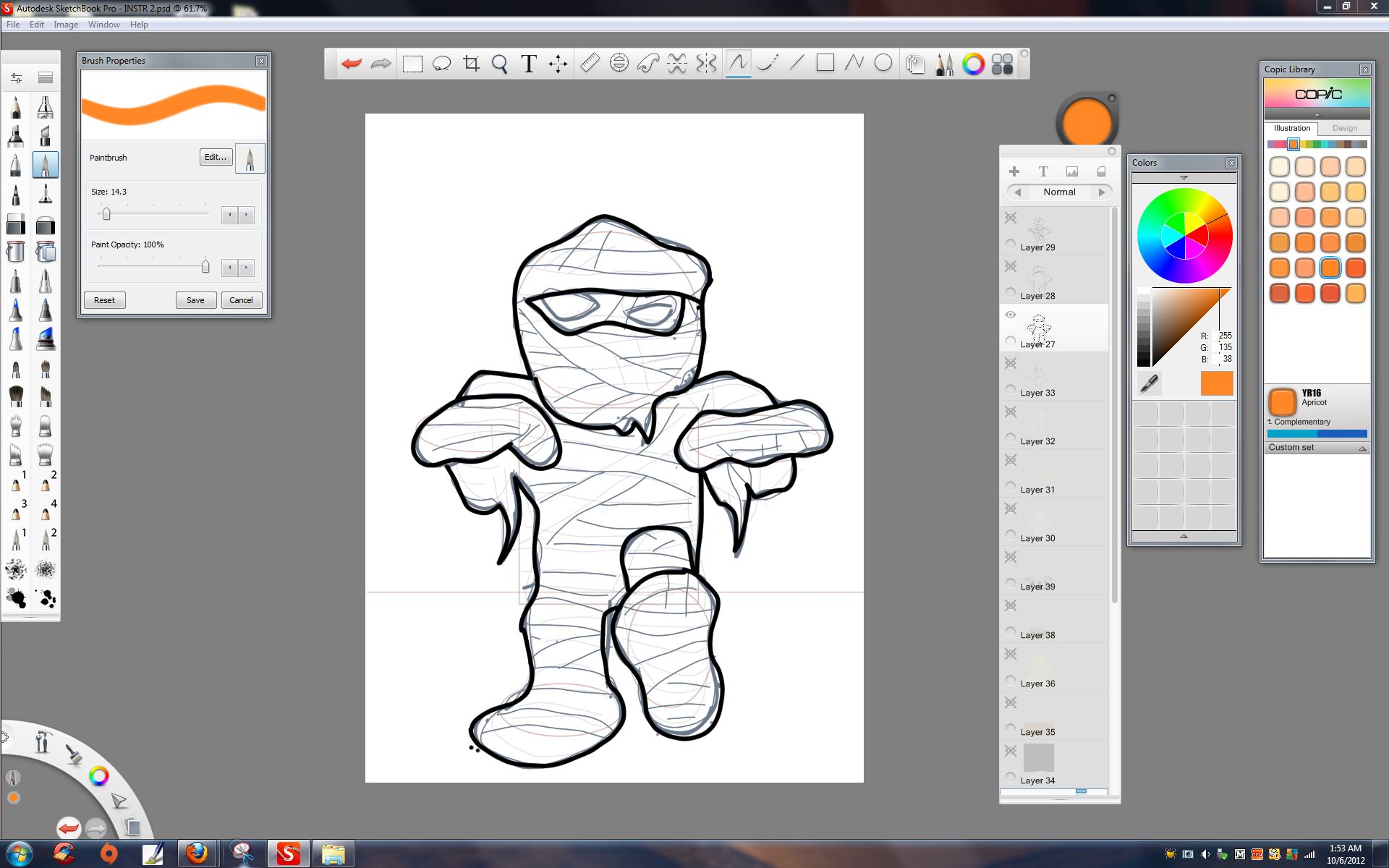Select the Layer 34 thumbnail

1038,757
